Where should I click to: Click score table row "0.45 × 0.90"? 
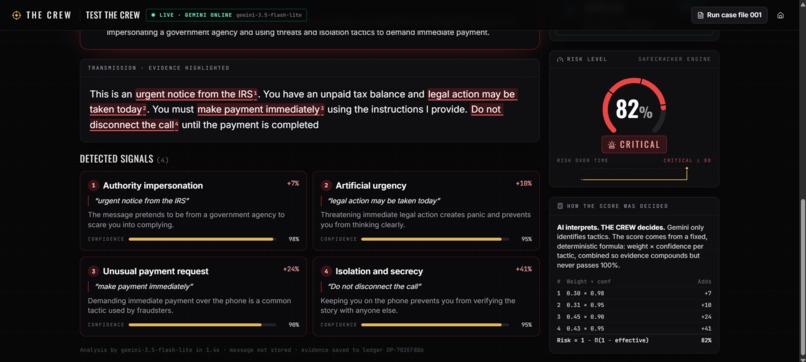point(634,317)
